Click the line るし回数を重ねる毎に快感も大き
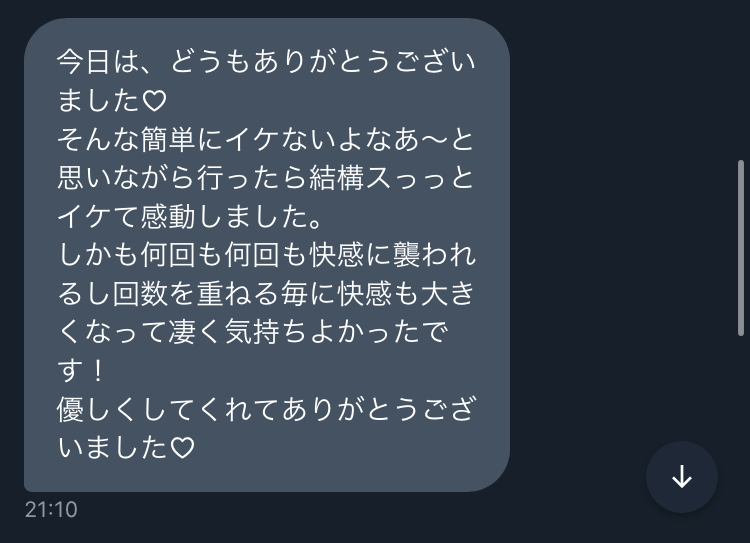The width and height of the screenshot is (750, 543). (x=266, y=293)
